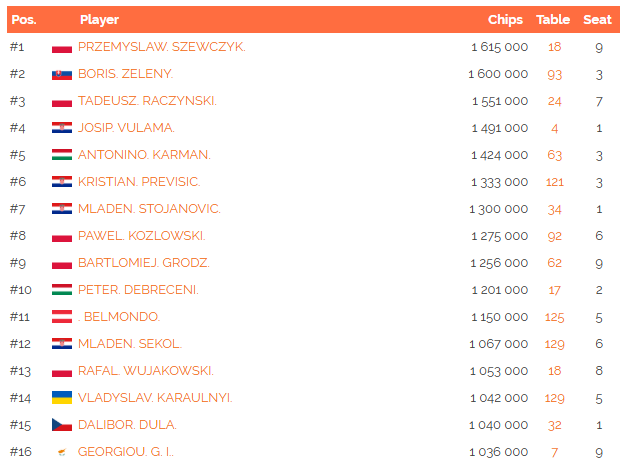Click the Seat column header
The image size is (628, 469).
[x=597, y=19]
